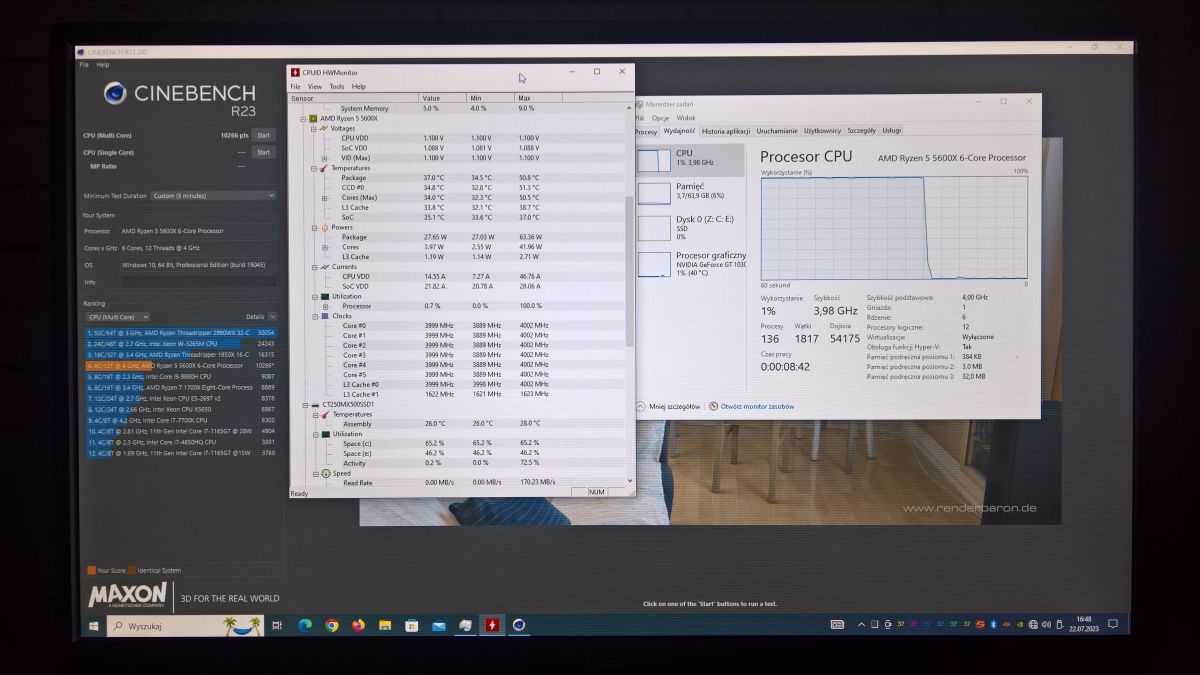1200x675 pixels.
Task: Start the CPU (Multi Core) test
Action: point(263,135)
